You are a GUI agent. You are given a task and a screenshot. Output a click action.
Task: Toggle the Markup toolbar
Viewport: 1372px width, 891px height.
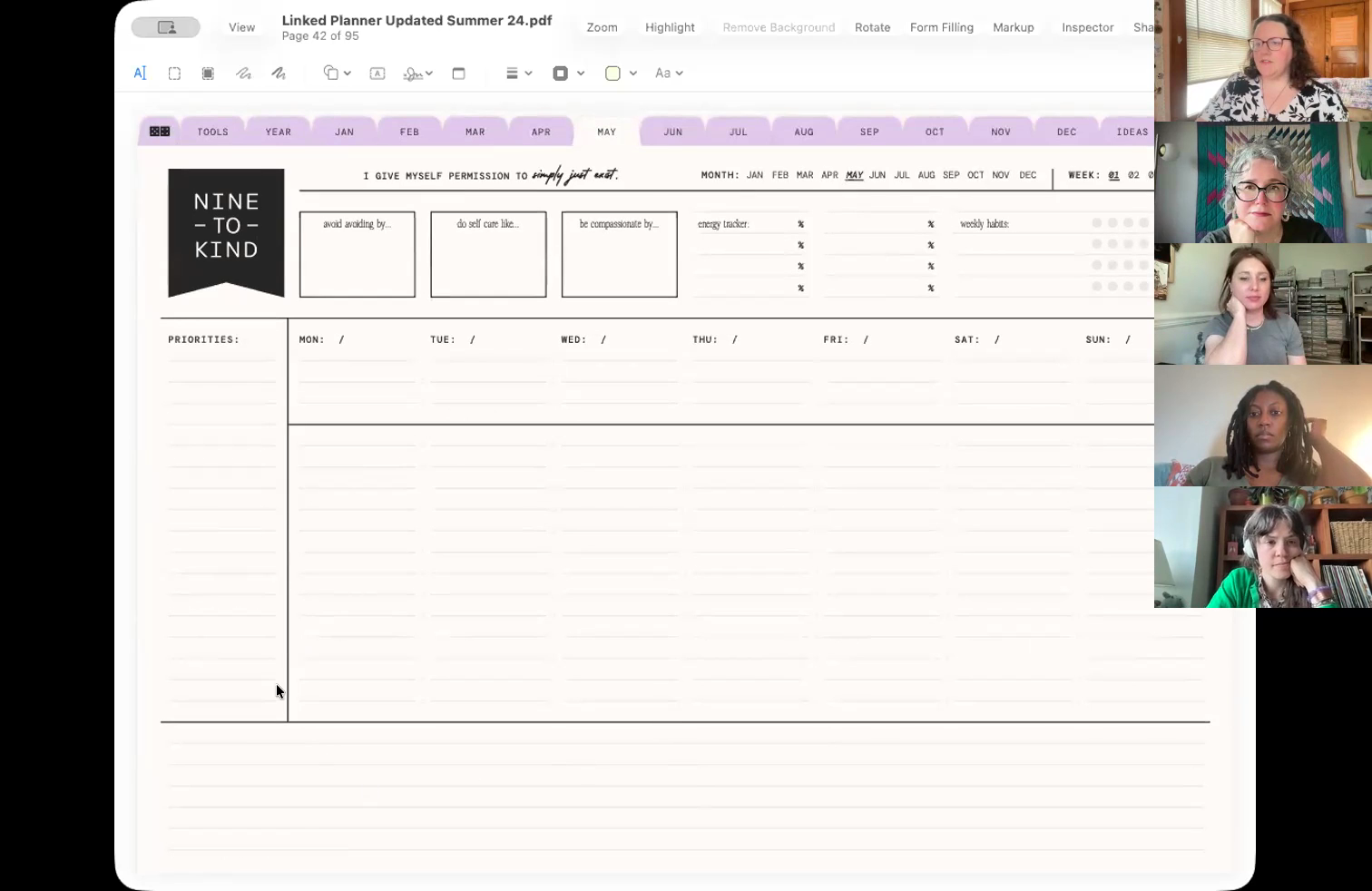[1014, 27]
